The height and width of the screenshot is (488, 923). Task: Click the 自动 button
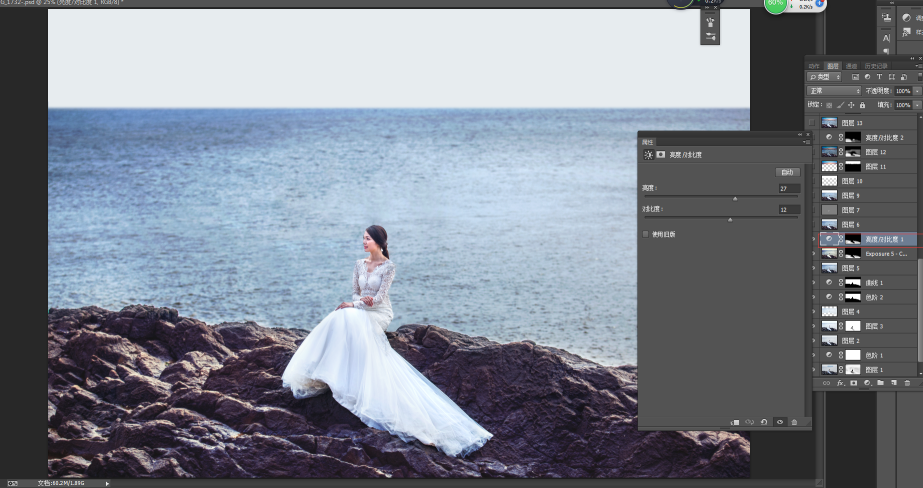(x=788, y=172)
